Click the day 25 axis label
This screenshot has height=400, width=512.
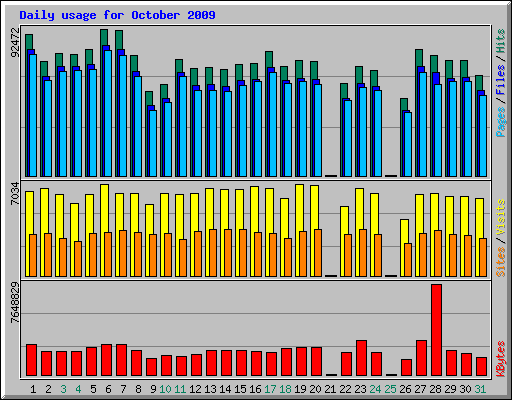[x=390, y=389]
